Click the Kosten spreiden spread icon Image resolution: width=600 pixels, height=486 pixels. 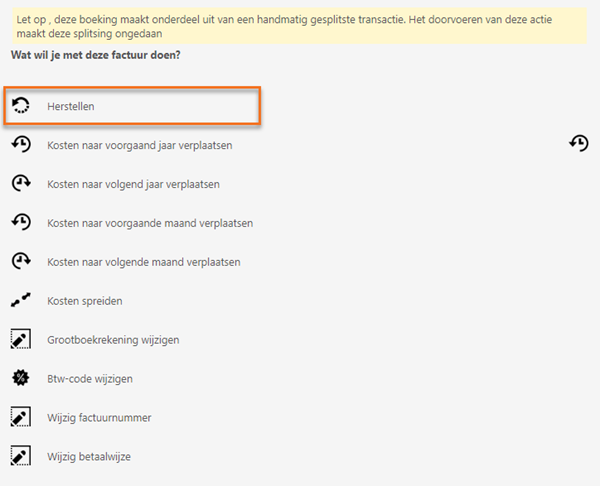coord(21,300)
